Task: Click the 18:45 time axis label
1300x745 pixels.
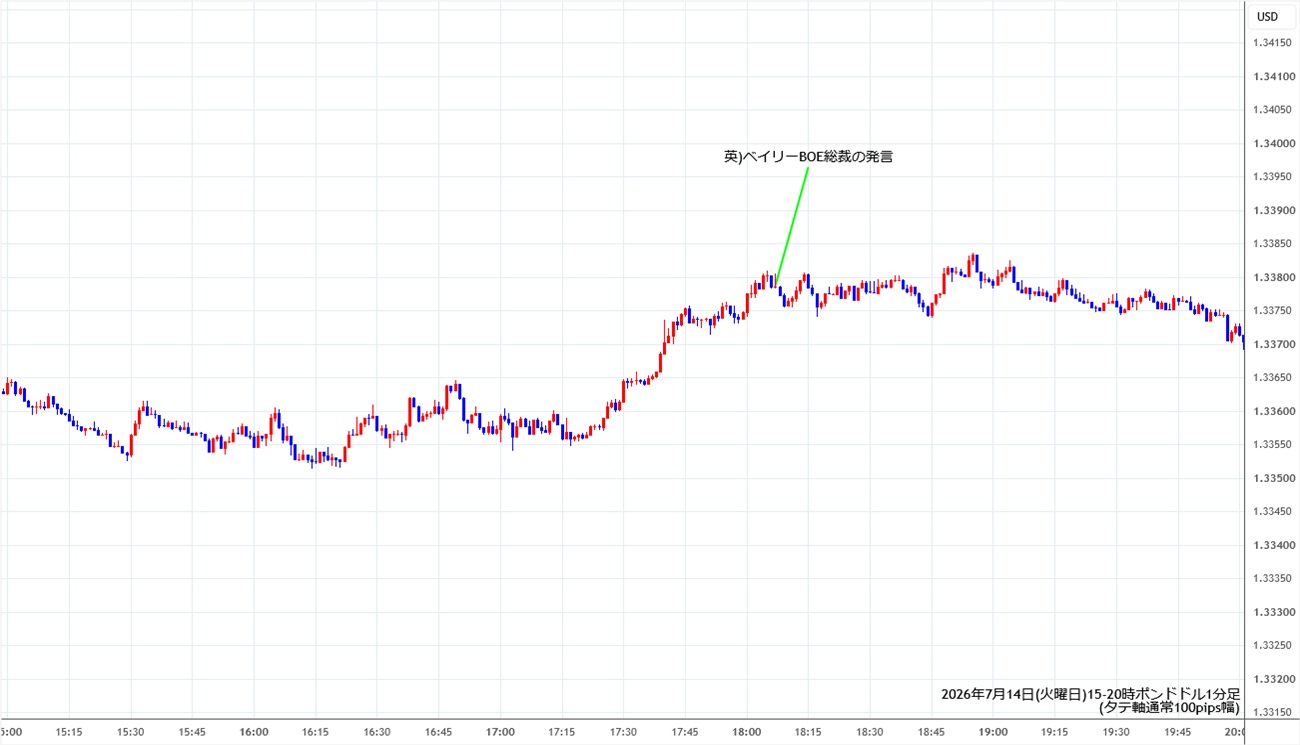Action: [x=930, y=732]
